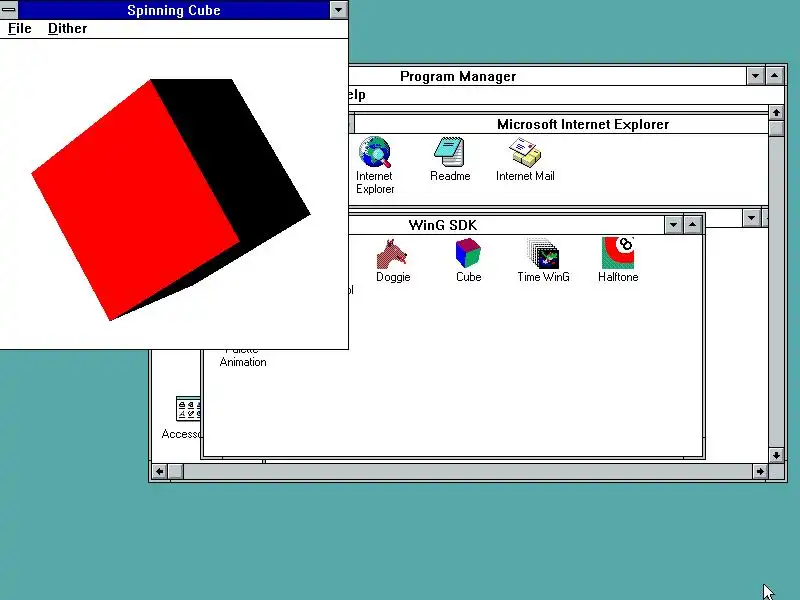800x600 pixels.
Task: Open Spinning Cube system control menu box
Action: [x=9, y=9]
